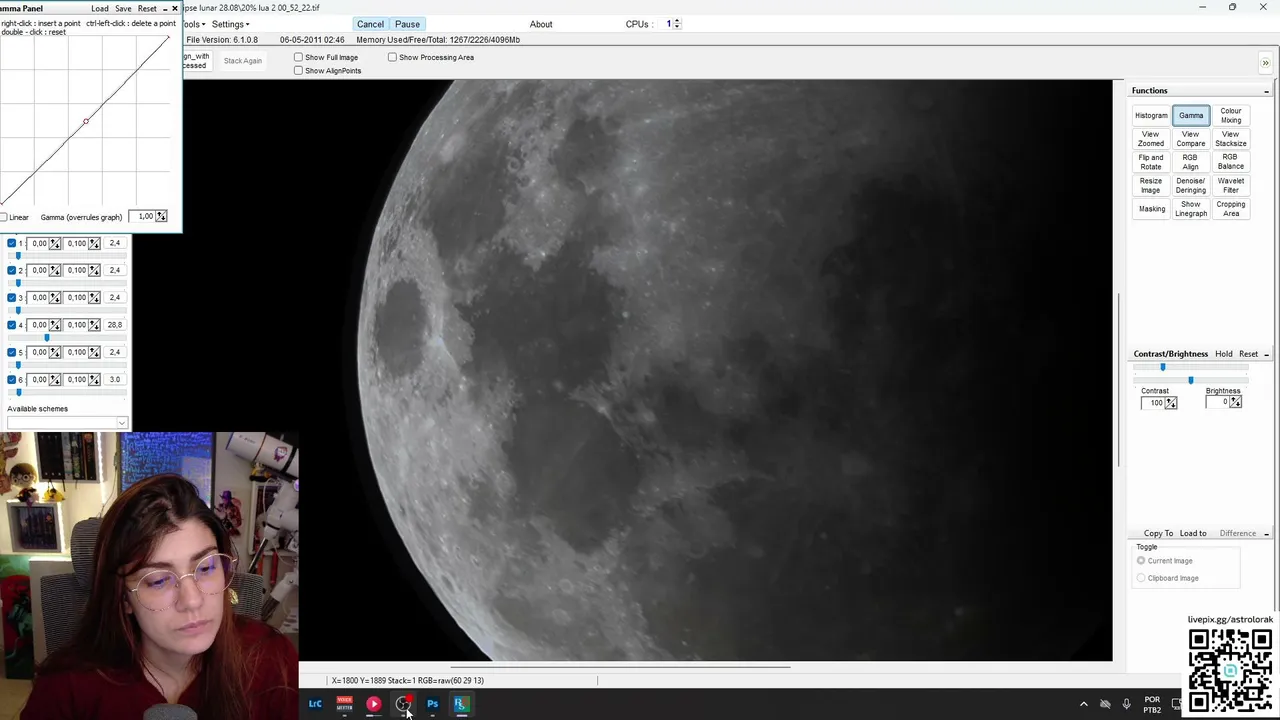Click the Cancel button
Screen dimensions: 1280x720
pyautogui.click(x=370, y=24)
